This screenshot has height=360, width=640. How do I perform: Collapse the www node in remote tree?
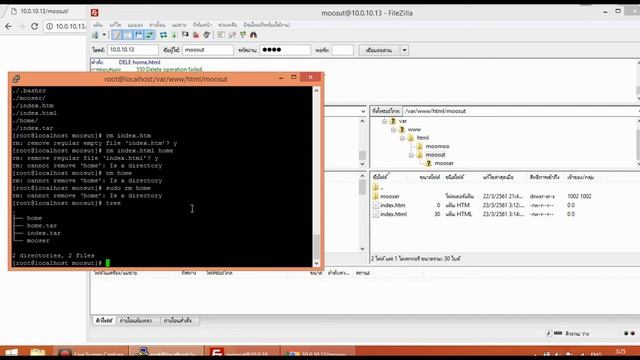coord(393,130)
